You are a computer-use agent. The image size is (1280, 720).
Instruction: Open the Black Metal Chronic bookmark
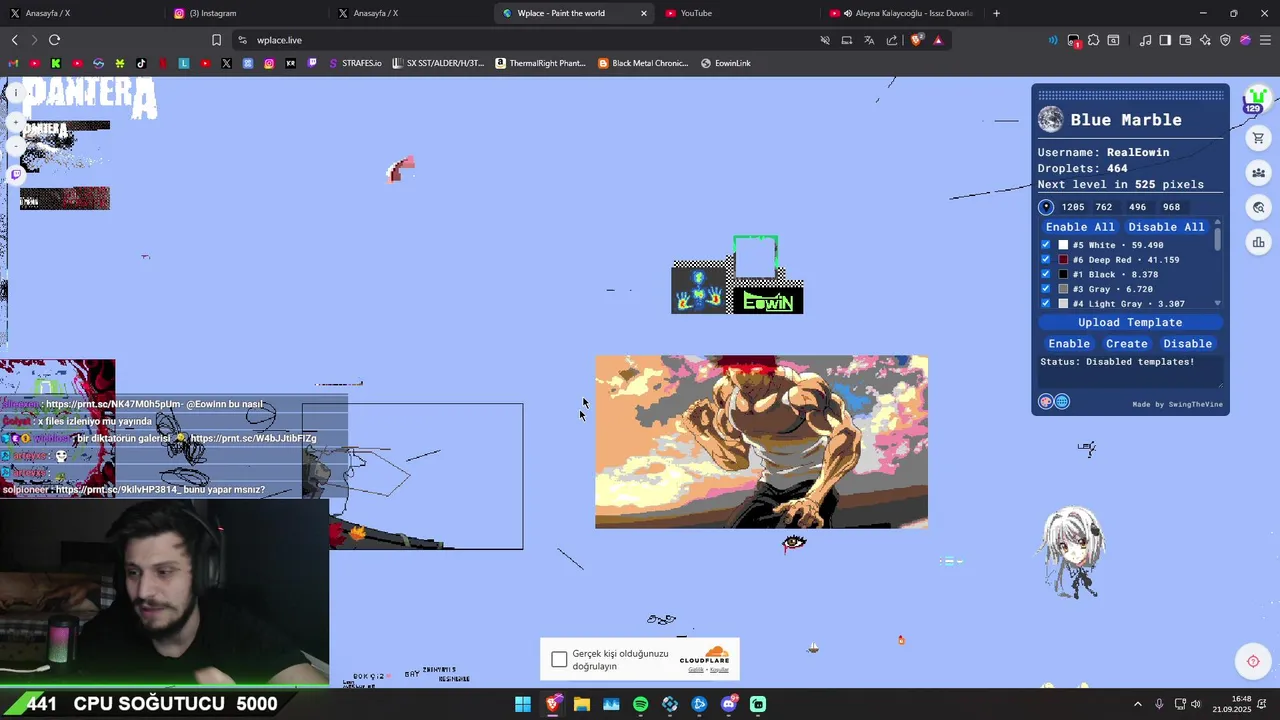pyautogui.click(x=643, y=63)
